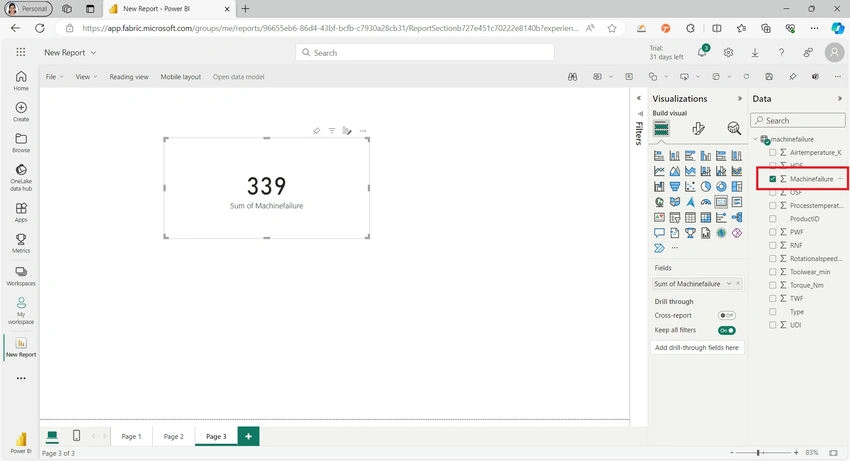
Task: Choose the line chart visual
Action: tap(659, 171)
